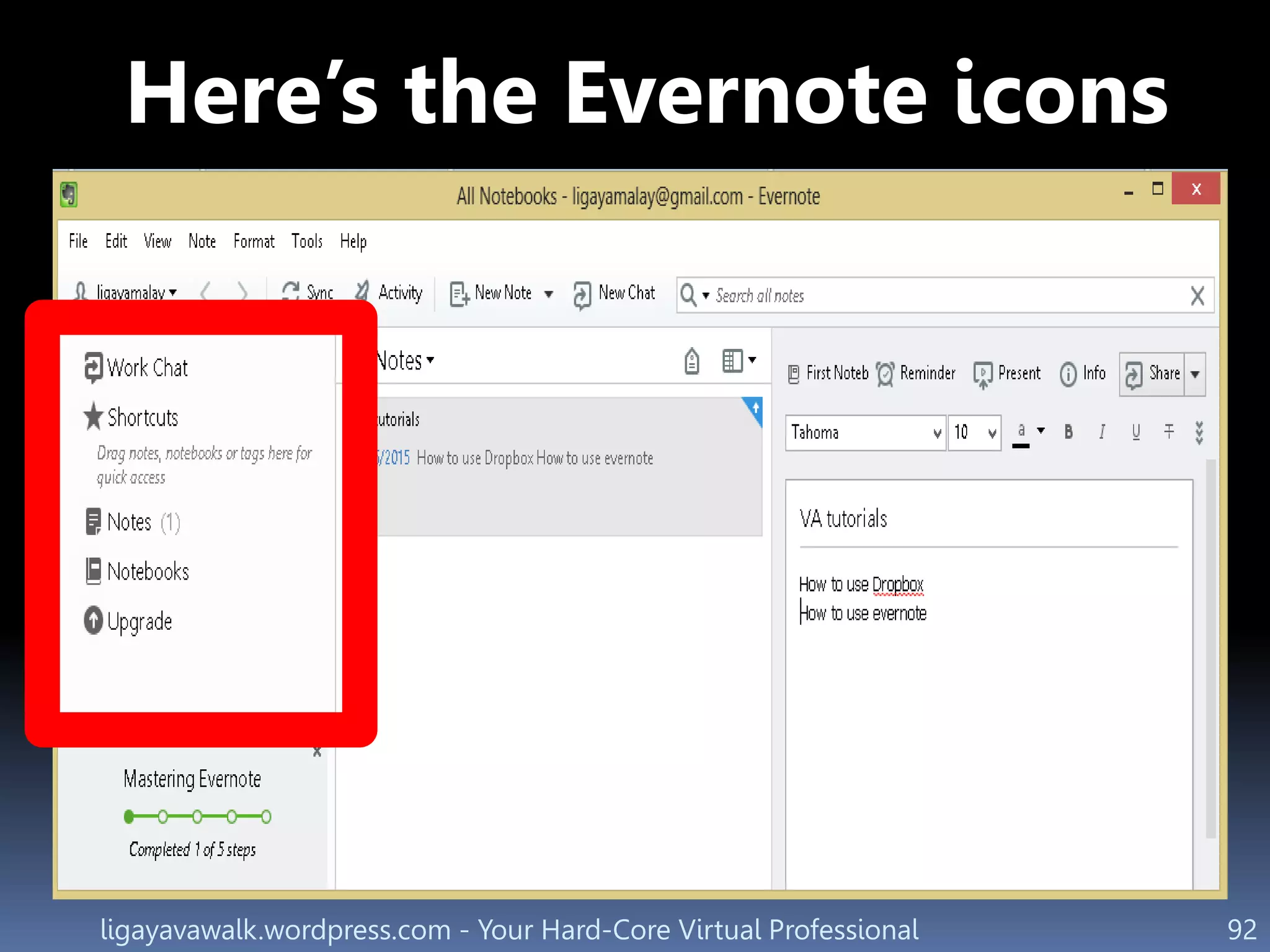The height and width of the screenshot is (952, 1270).
Task: Maximize the Evernote window
Action: (1158, 189)
